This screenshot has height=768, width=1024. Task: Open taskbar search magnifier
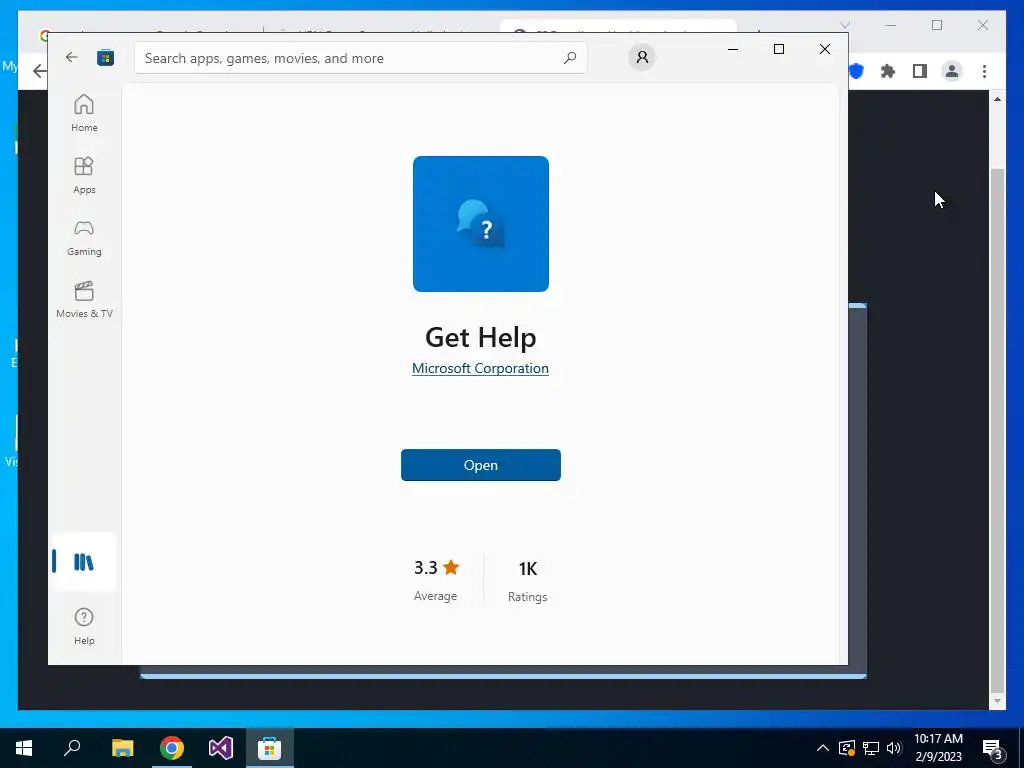point(72,748)
